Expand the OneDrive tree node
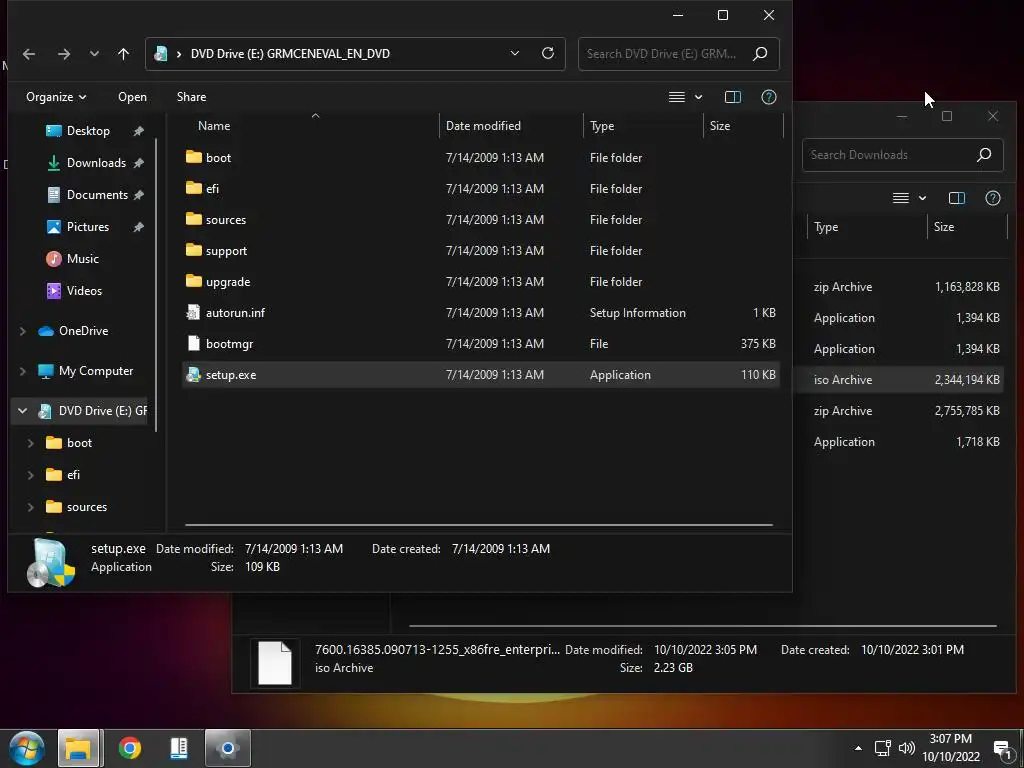The height and width of the screenshot is (768, 1024). coord(23,331)
